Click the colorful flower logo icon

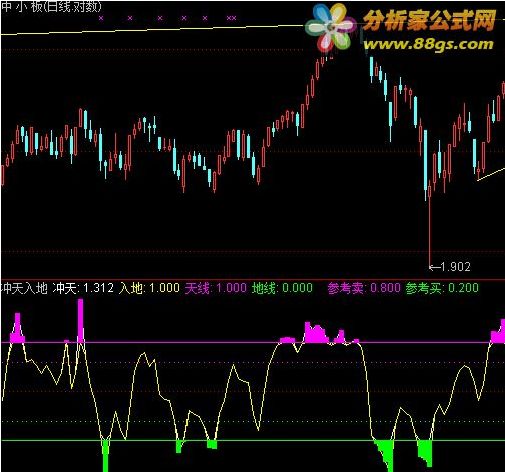click(x=330, y=27)
